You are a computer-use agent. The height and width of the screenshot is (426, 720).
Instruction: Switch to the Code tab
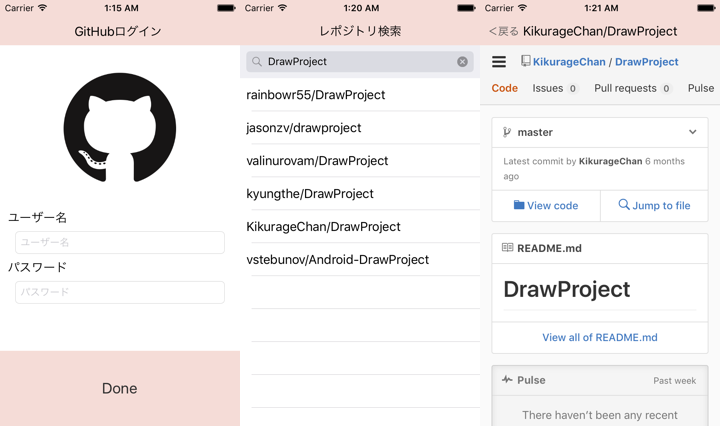(505, 88)
